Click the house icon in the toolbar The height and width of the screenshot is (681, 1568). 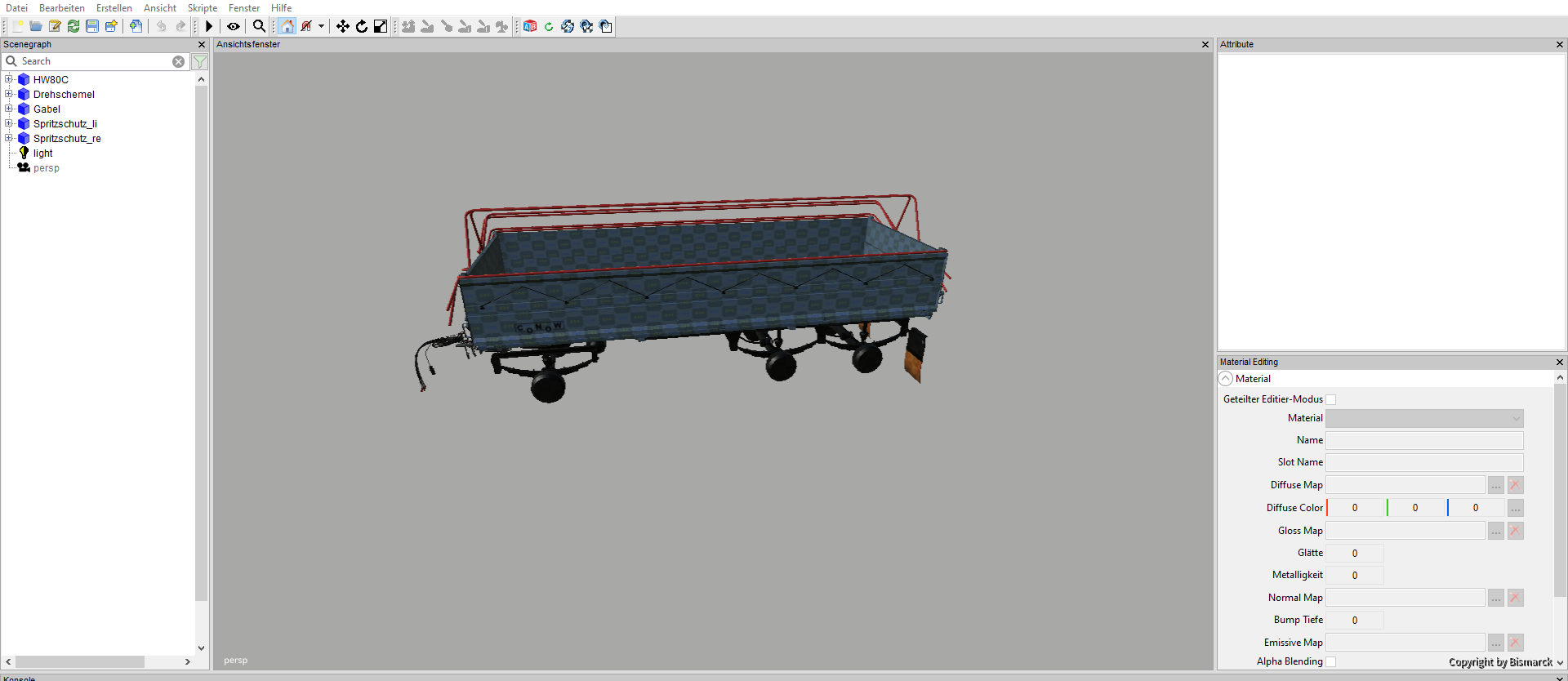pos(287,26)
